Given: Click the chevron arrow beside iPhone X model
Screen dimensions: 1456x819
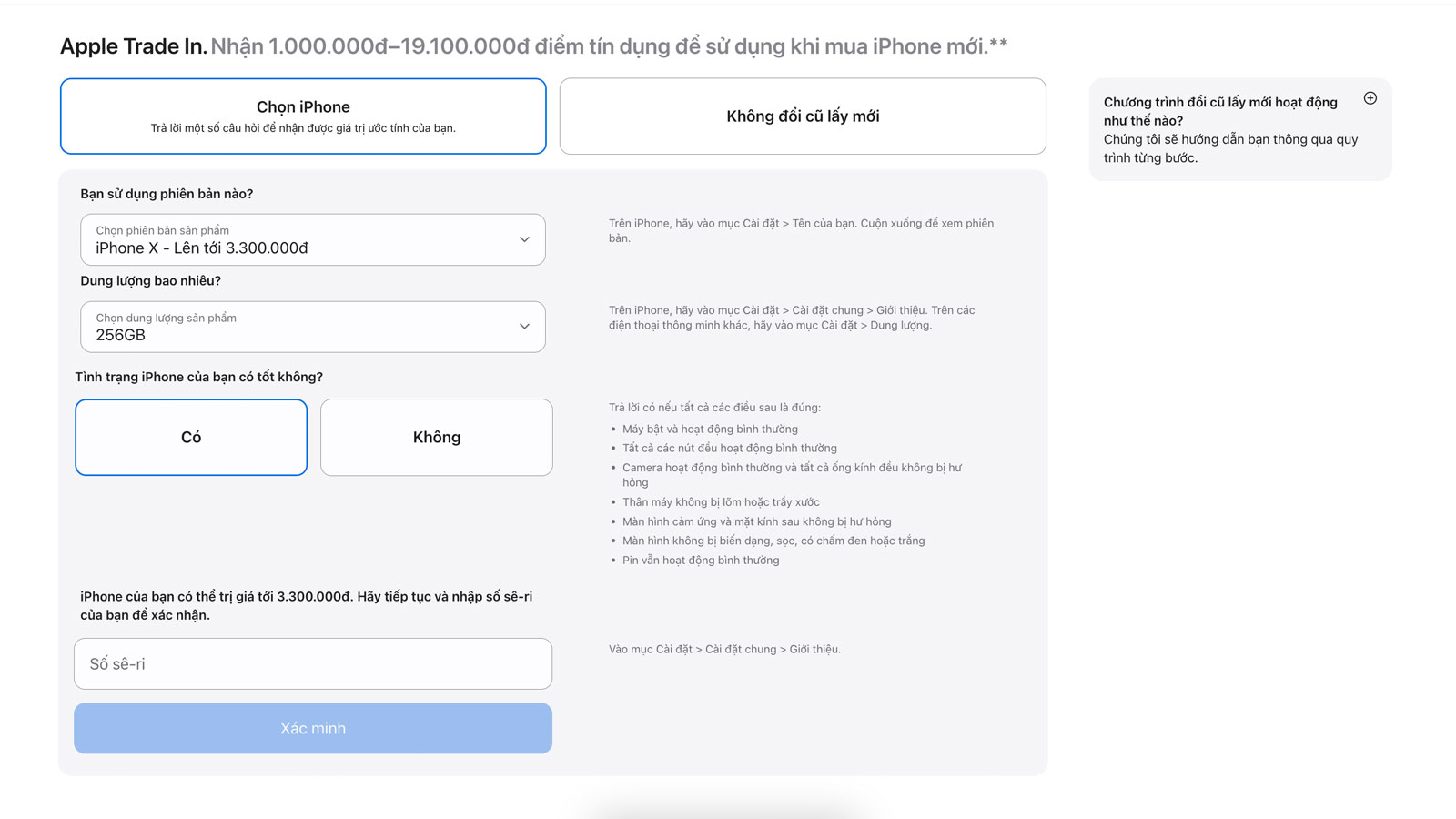Looking at the screenshot, I should [524, 239].
